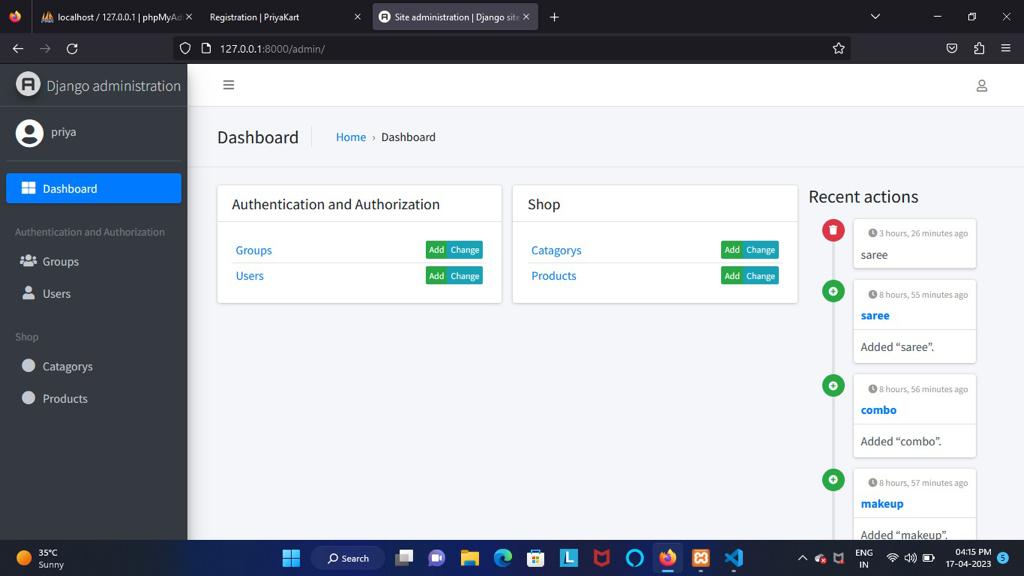Click the red delete icon beside the saree action
1024x576 pixels.
833,229
